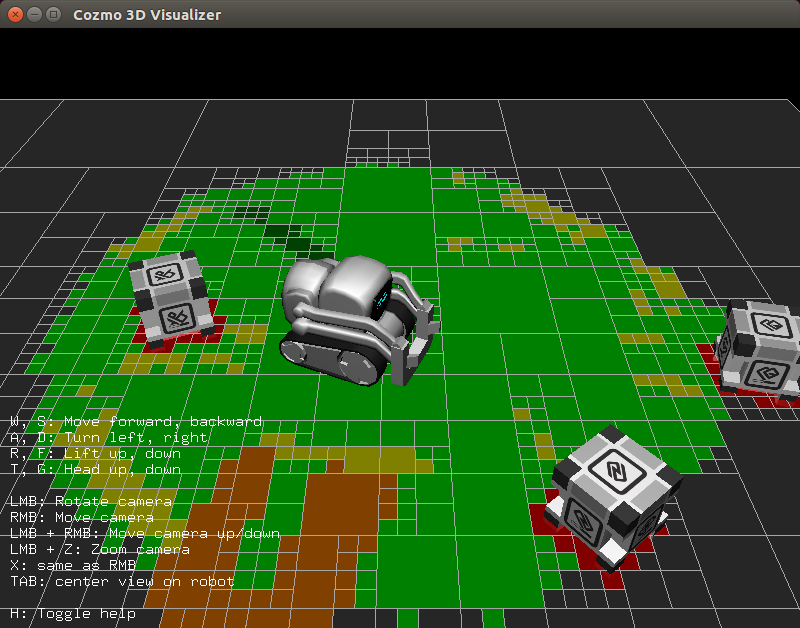Screen dimensions: 800x628
Task: Click 'TAB: center view on robot' text
Action: pyautogui.click(x=122, y=581)
